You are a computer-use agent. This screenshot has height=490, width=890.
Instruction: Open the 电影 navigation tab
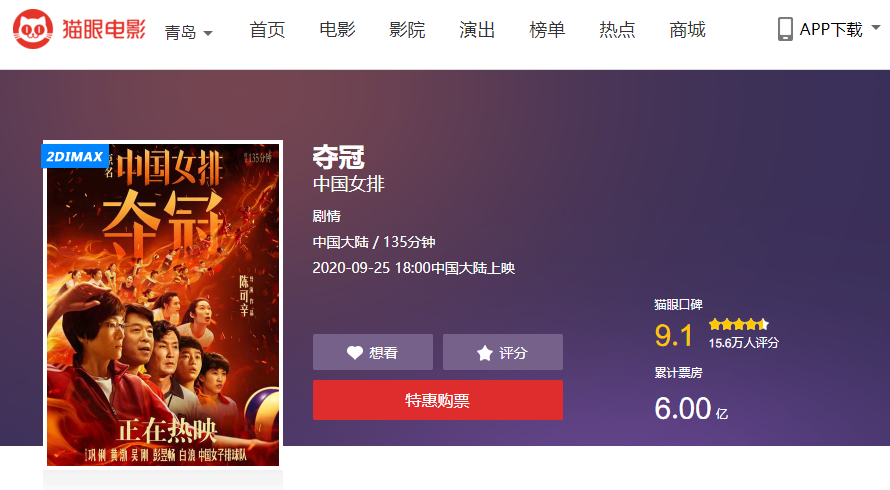click(337, 30)
